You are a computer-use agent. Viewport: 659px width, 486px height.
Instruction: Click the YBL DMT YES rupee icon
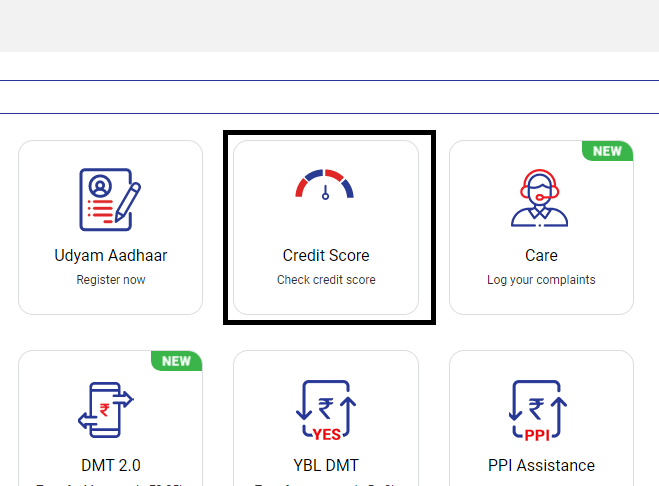(326, 410)
